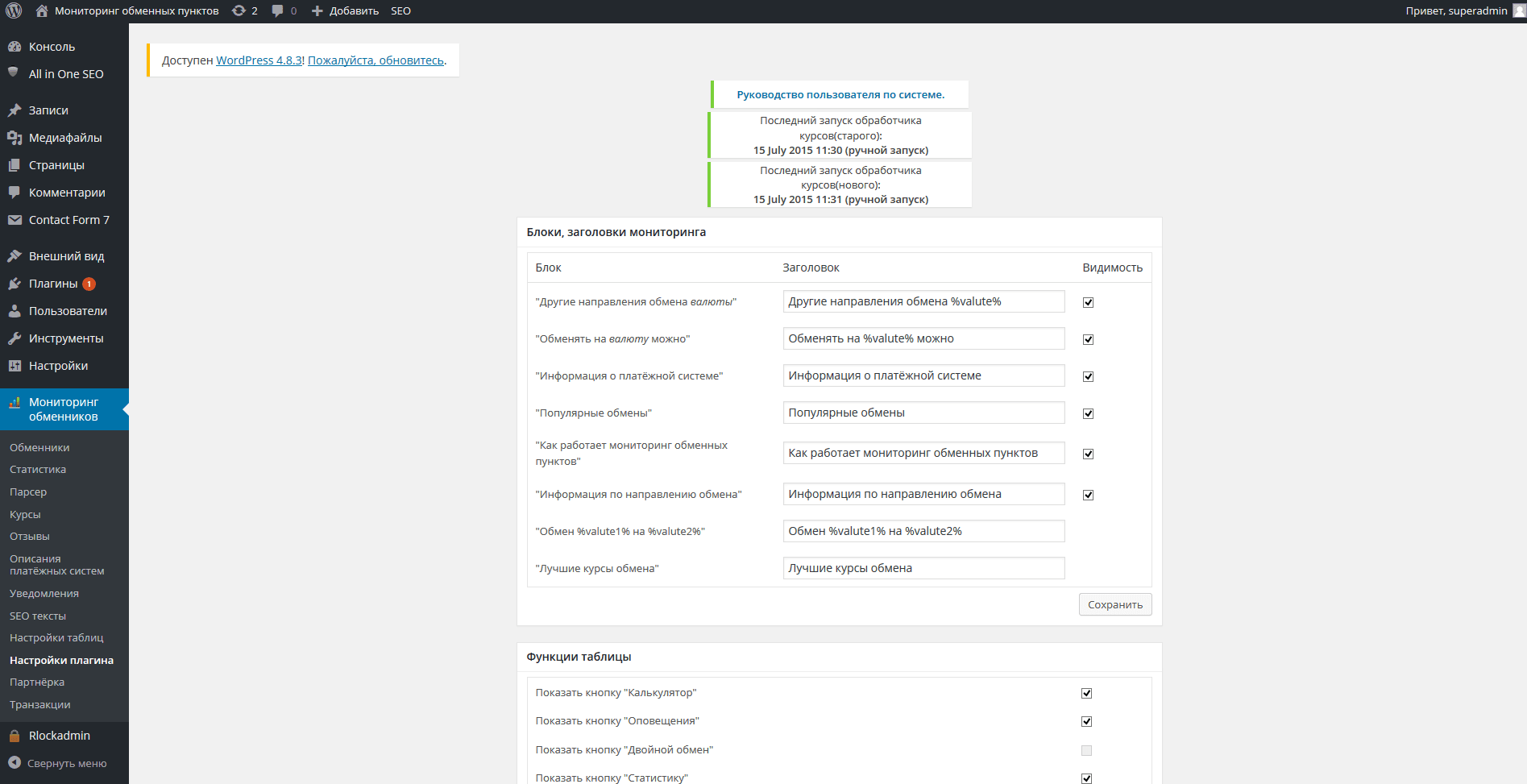Select Настройки плагина submenu item
The image size is (1527, 784).
pos(61,660)
